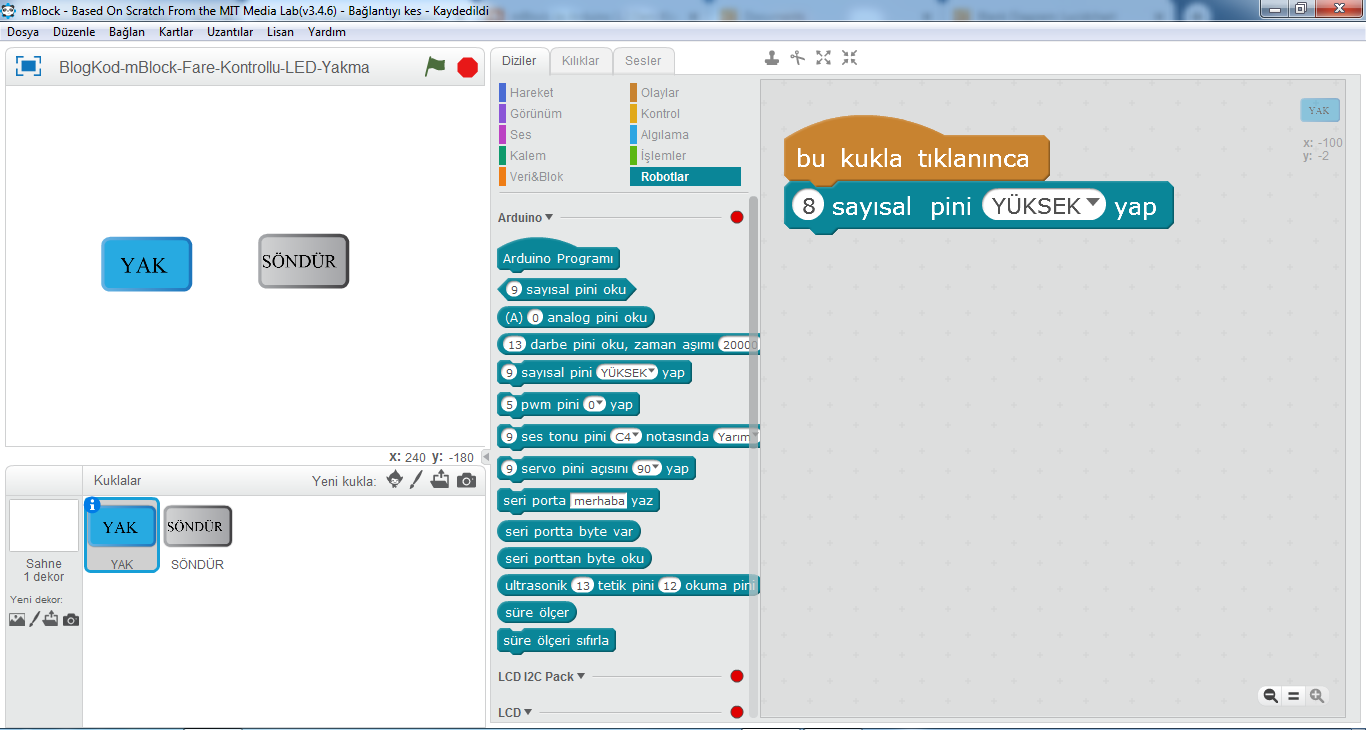The height and width of the screenshot is (730, 1366).
Task: Select the Robotlar category
Action: point(685,177)
